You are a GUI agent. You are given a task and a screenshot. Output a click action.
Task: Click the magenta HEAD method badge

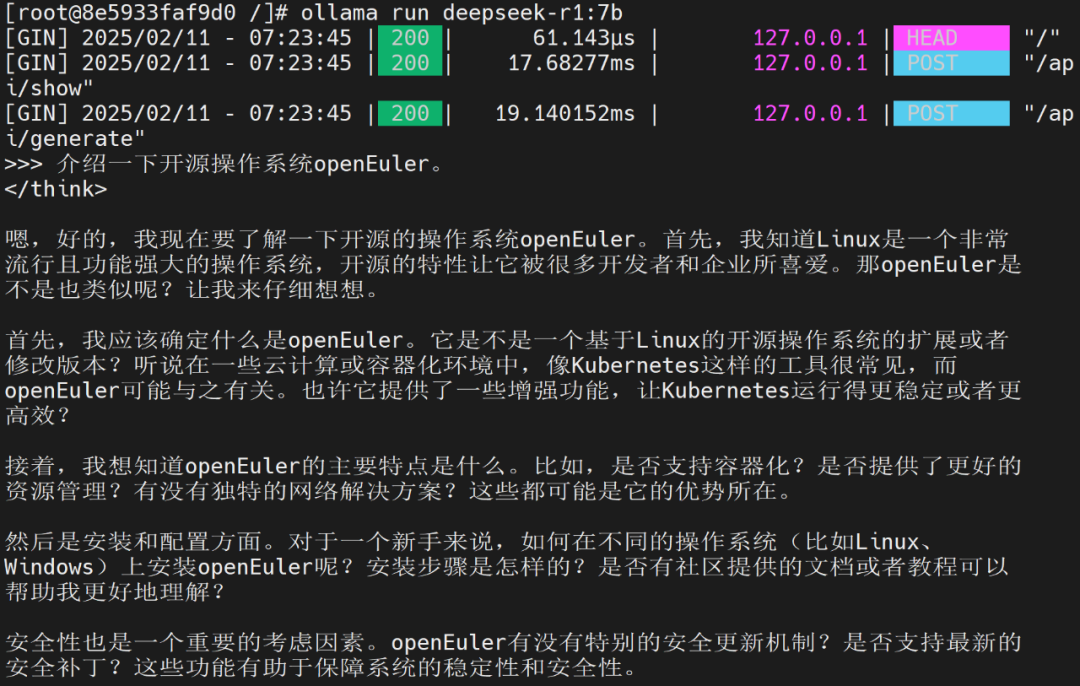(x=950, y=38)
